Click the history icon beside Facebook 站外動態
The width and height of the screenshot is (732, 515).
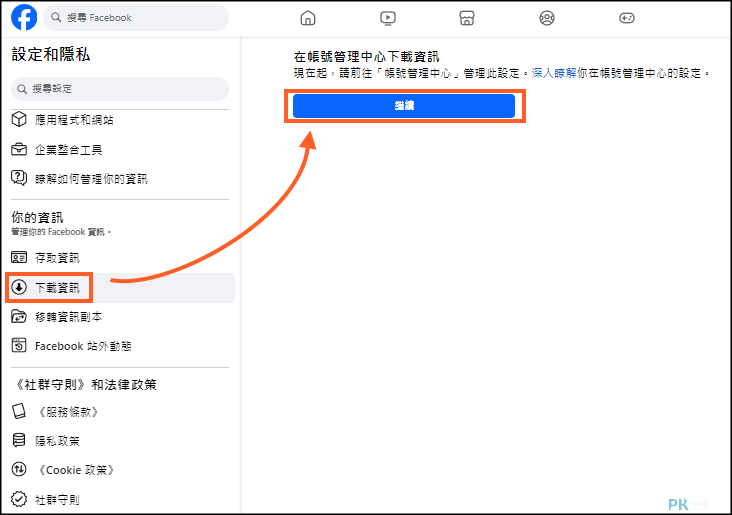pos(19,346)
